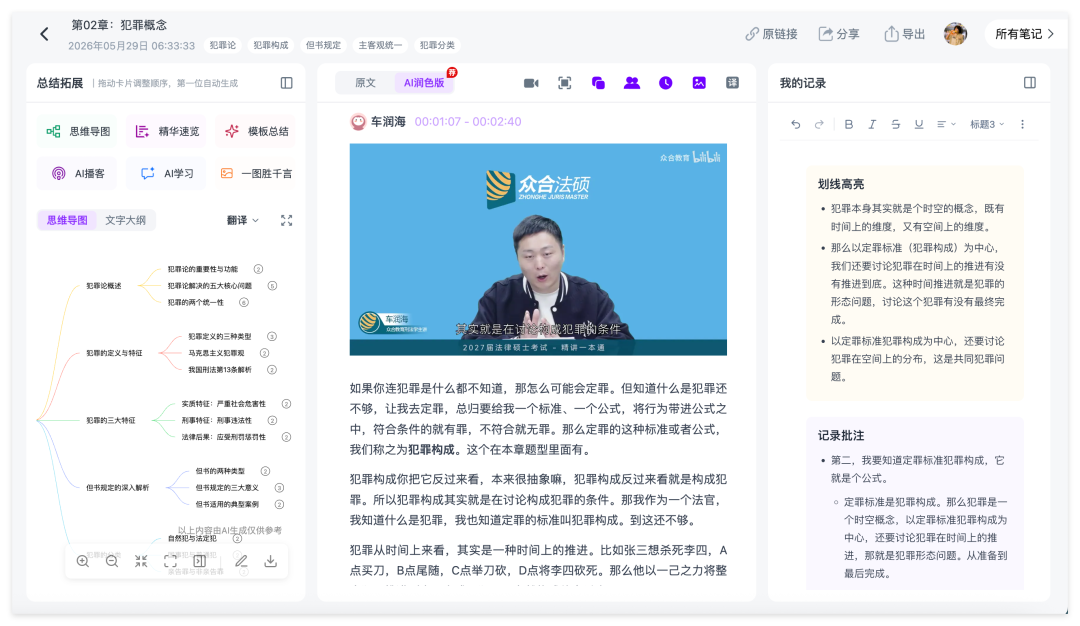The height and width of the screenshot is (626, 1080).
Task: Click the 导出 export button
Action: tap(904, 34)
